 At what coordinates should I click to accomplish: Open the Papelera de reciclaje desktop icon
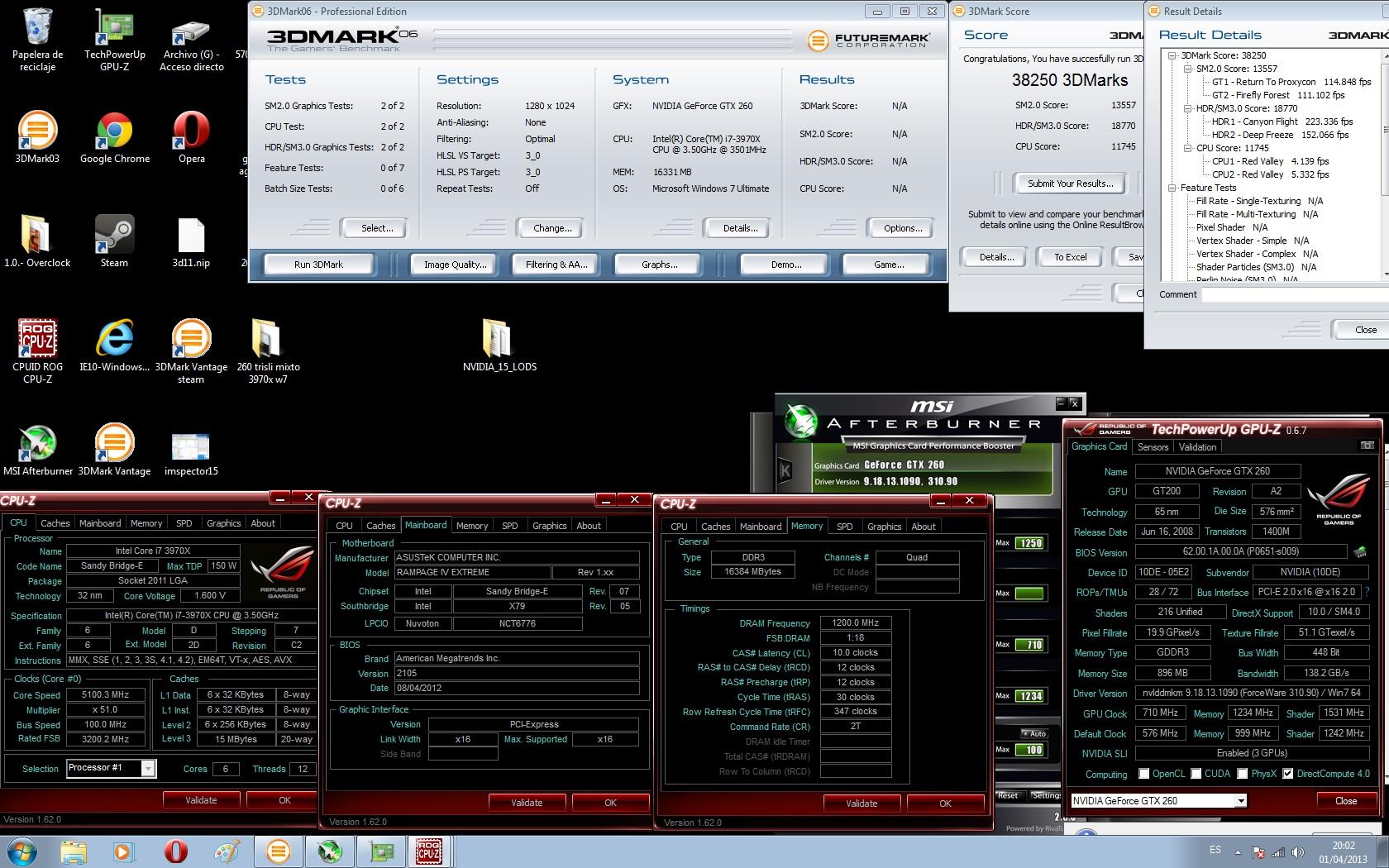click(x=37, y=40)
